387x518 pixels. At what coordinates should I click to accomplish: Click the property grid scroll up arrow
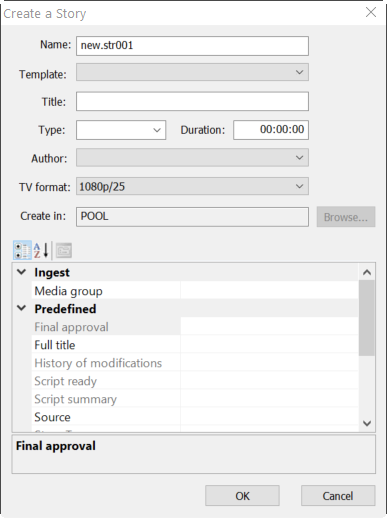click(x=367, y=272)
